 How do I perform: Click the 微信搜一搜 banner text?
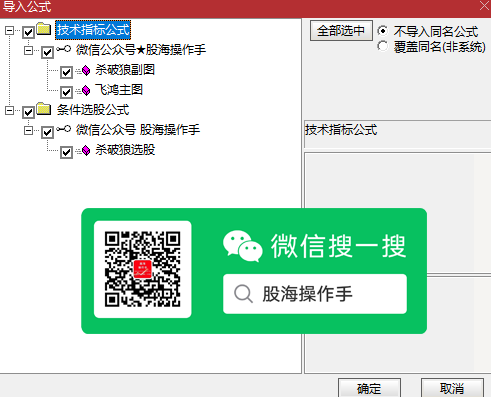(338, 246)
